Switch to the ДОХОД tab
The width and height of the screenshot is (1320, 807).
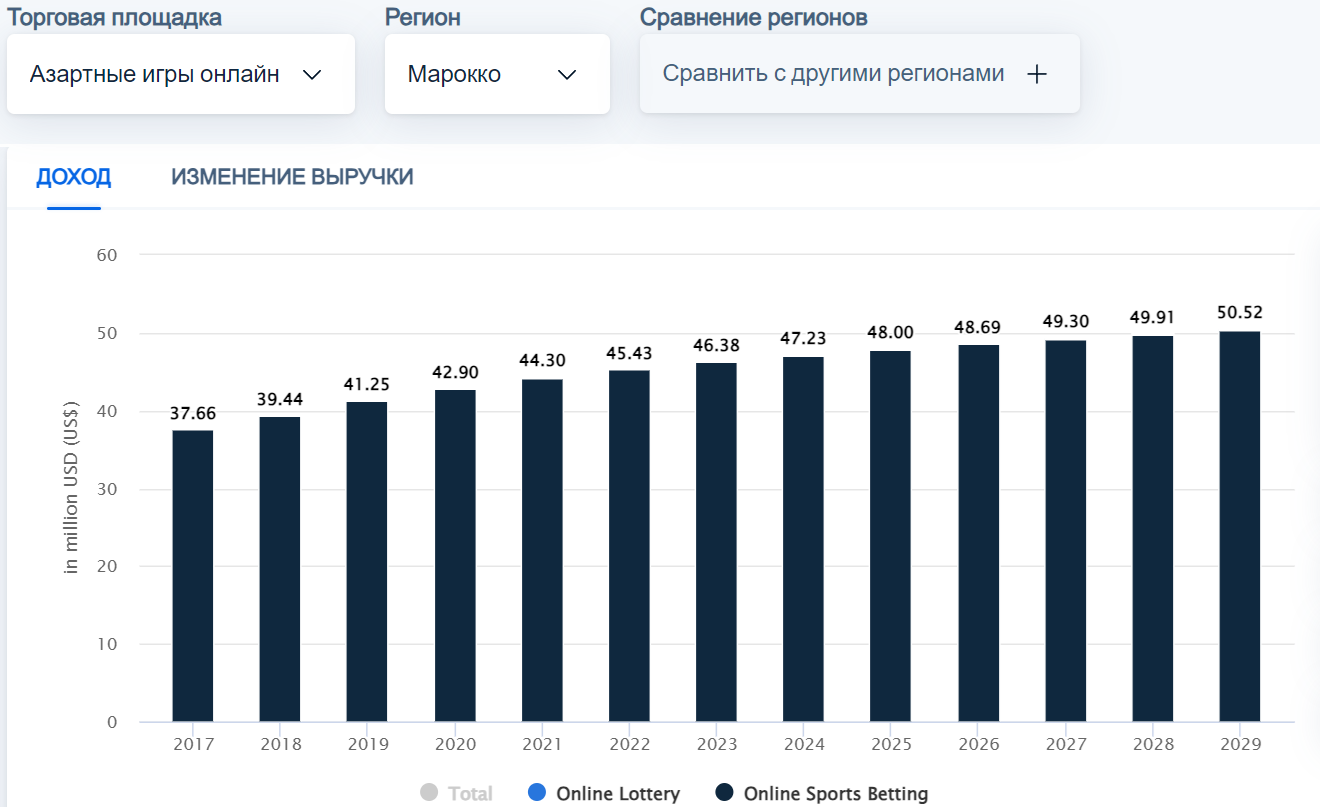coord(74,177)
